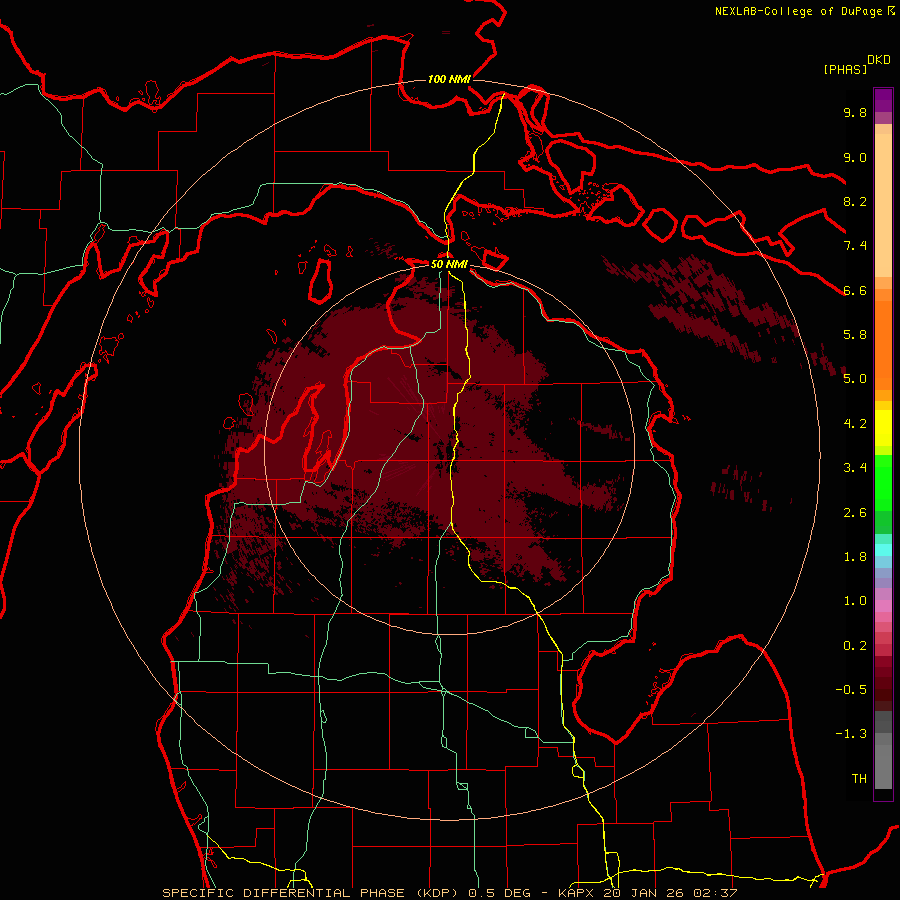Viewport: 900px width, 900px height.
Task: Click the 8.2 legend value
Action: [855, 201]
